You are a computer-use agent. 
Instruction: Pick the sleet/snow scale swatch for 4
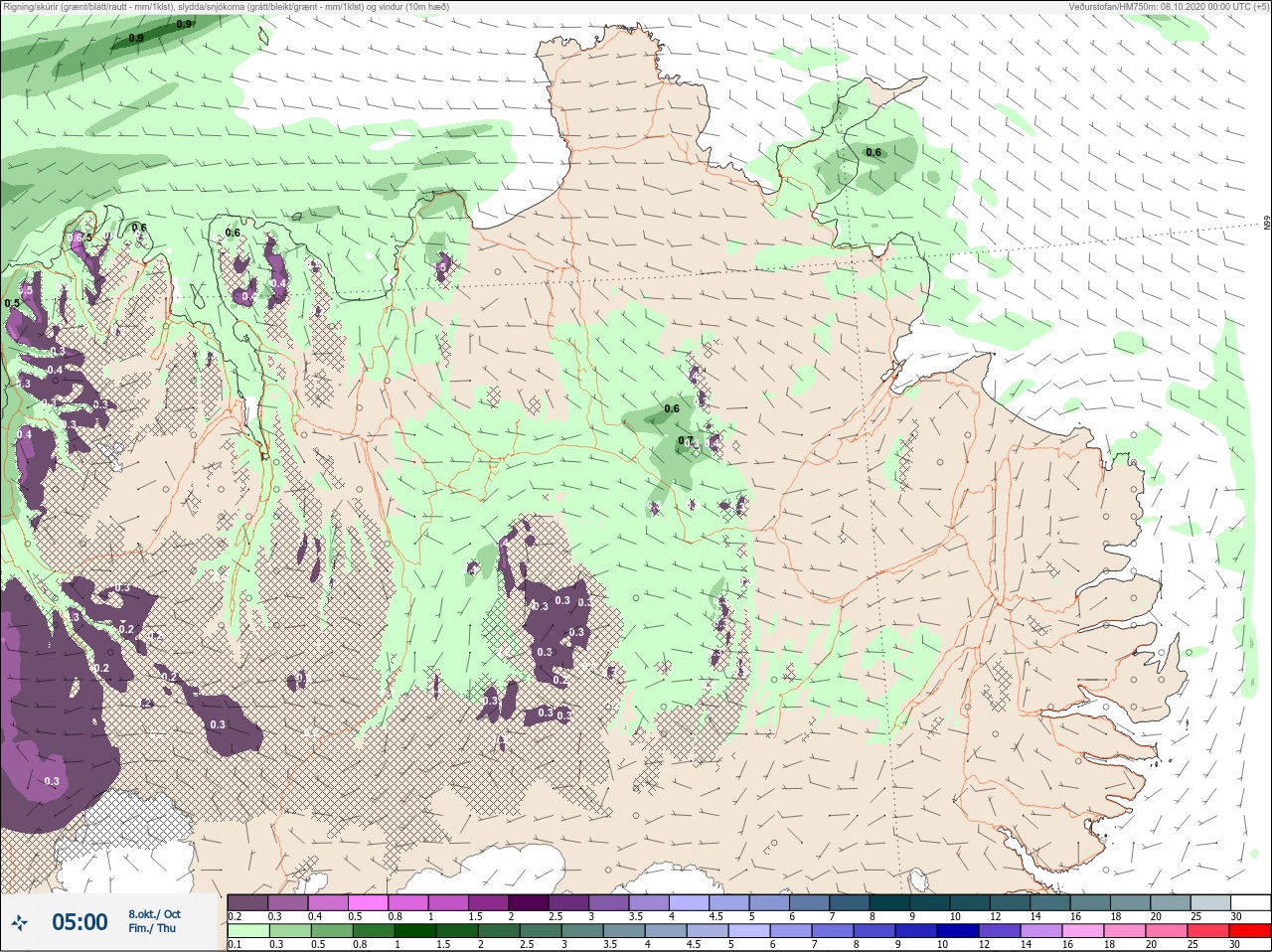pos(690,902)
